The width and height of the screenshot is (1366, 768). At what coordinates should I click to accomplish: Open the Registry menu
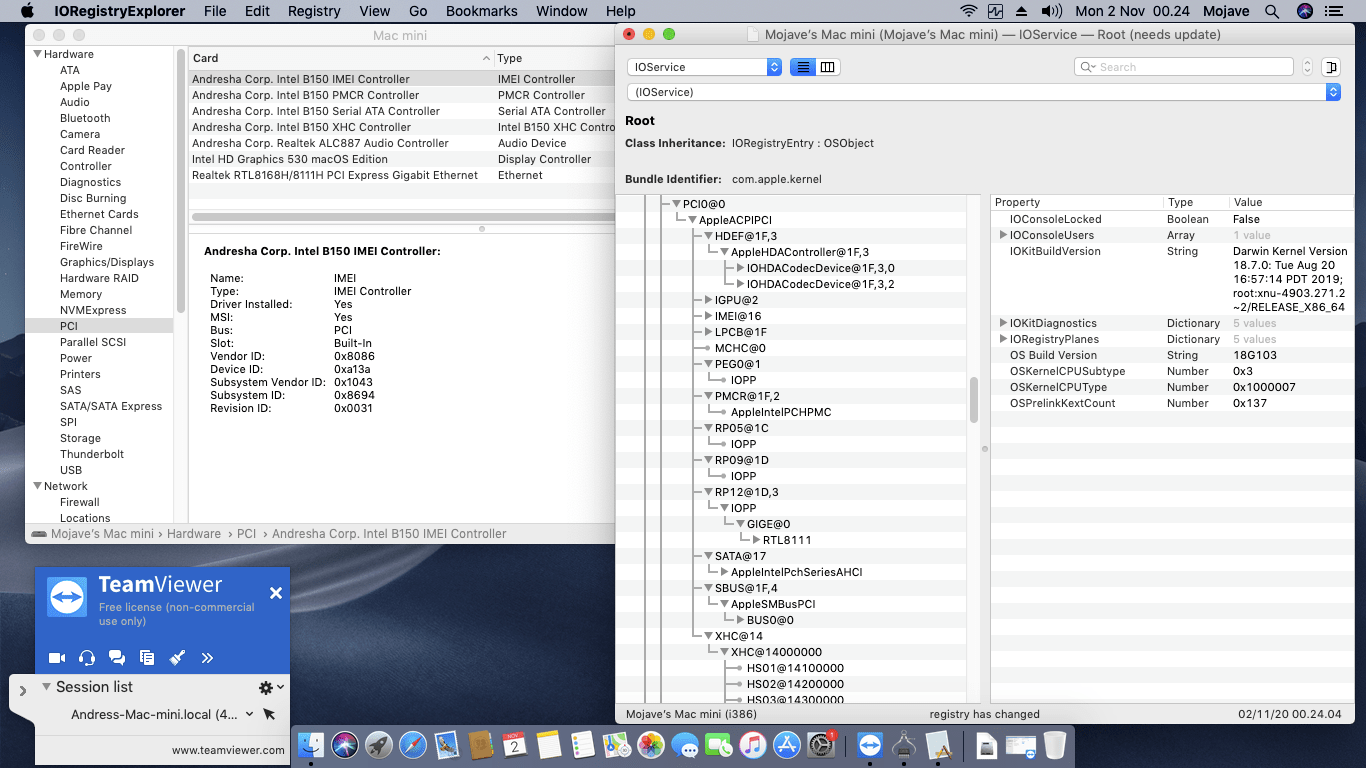pyautogui.click(x=313, y=11)
